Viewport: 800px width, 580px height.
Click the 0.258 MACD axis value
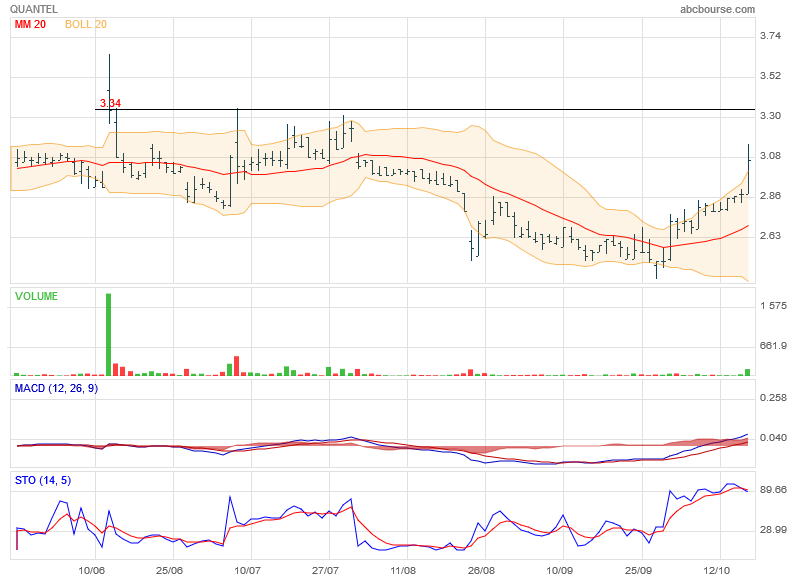click(773, 398)
